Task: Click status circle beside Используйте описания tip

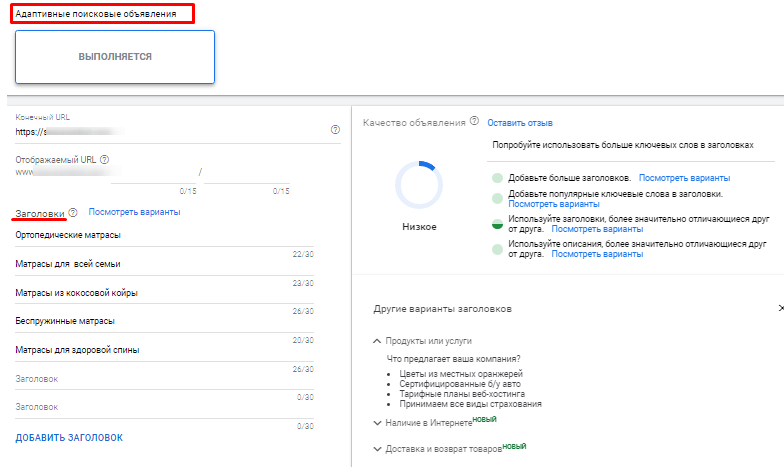Action: [x=497, y=248]
